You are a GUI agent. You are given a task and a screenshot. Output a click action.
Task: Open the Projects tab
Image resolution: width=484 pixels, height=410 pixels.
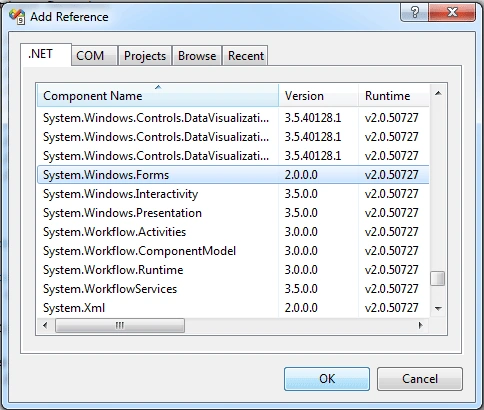(x=145, y=56)
